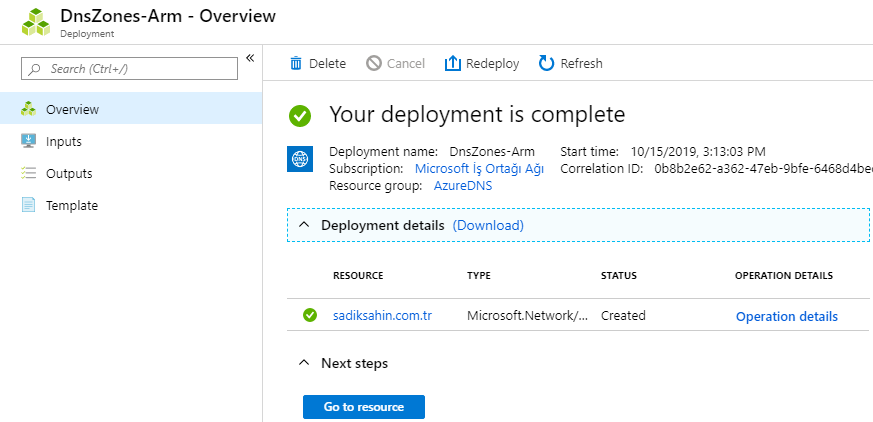Click the Inputs monitor icon in sidebar
This screenshot has width=873, height=422.
click(28, 141)
